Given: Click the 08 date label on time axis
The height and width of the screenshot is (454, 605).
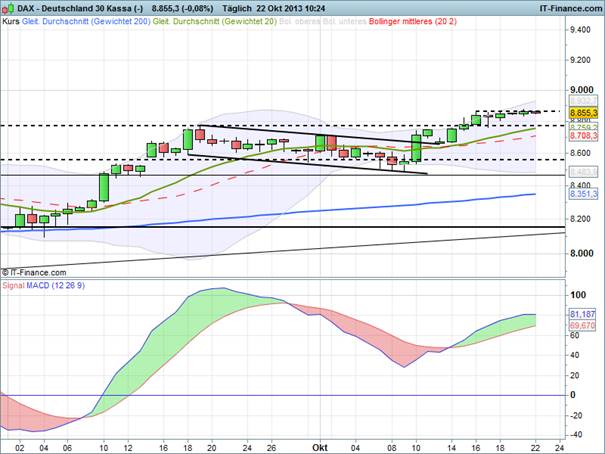Looking at the screenshot, I should [392, 448].
